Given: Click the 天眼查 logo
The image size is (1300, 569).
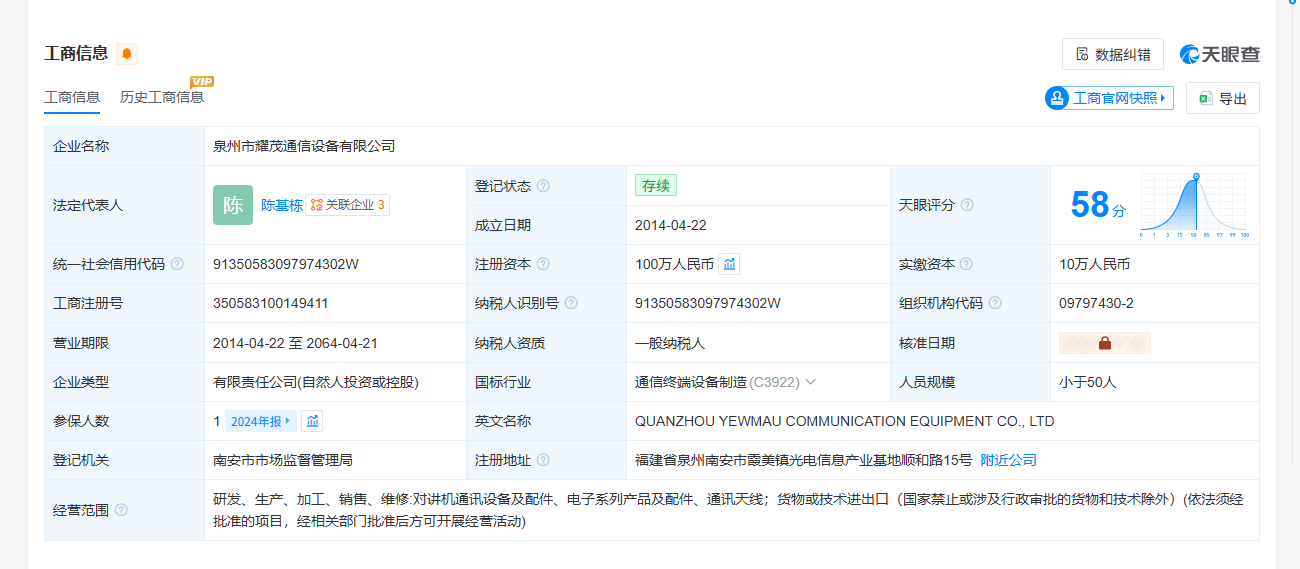Looking at the screenshot, I should (x=1219, y=54).
